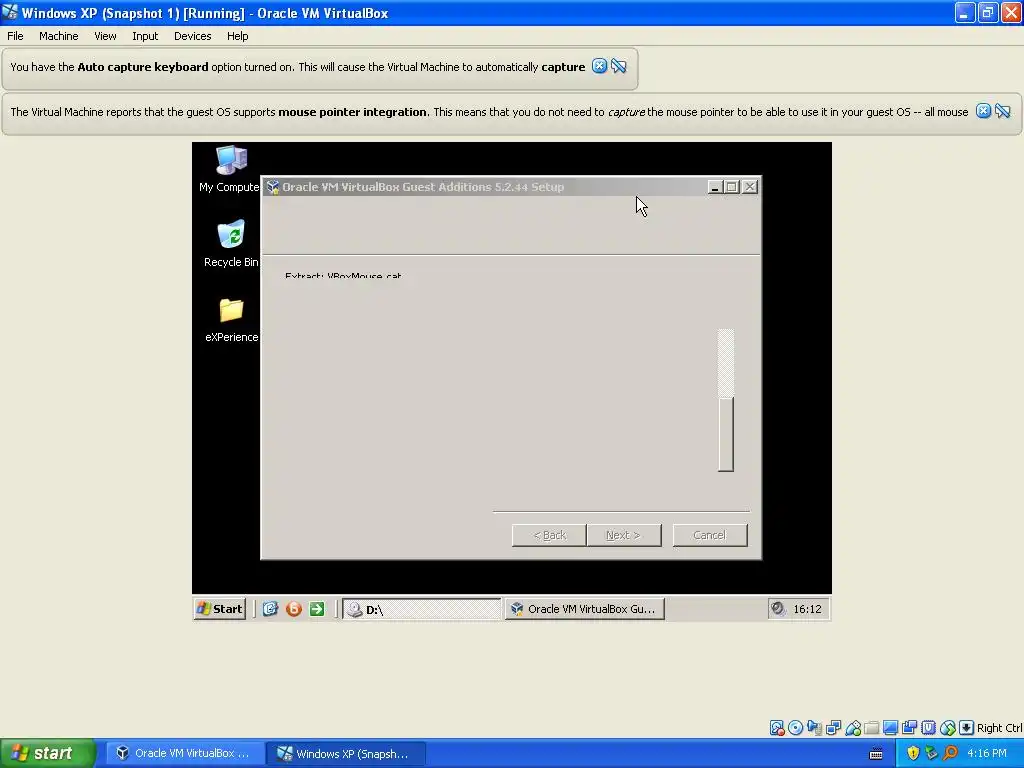Screen dimensions: 1024x768
Task: Click the host clock showing 4:16 PM
Action: 987,754
